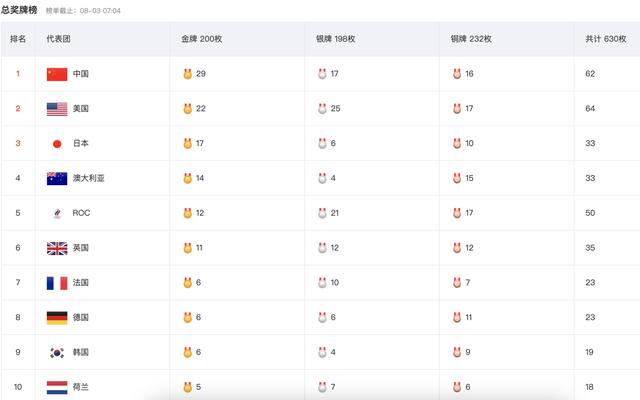Click the 共计 630枚 column header
The width and height of the screenshot is (640, 400).
coord(606,39)
